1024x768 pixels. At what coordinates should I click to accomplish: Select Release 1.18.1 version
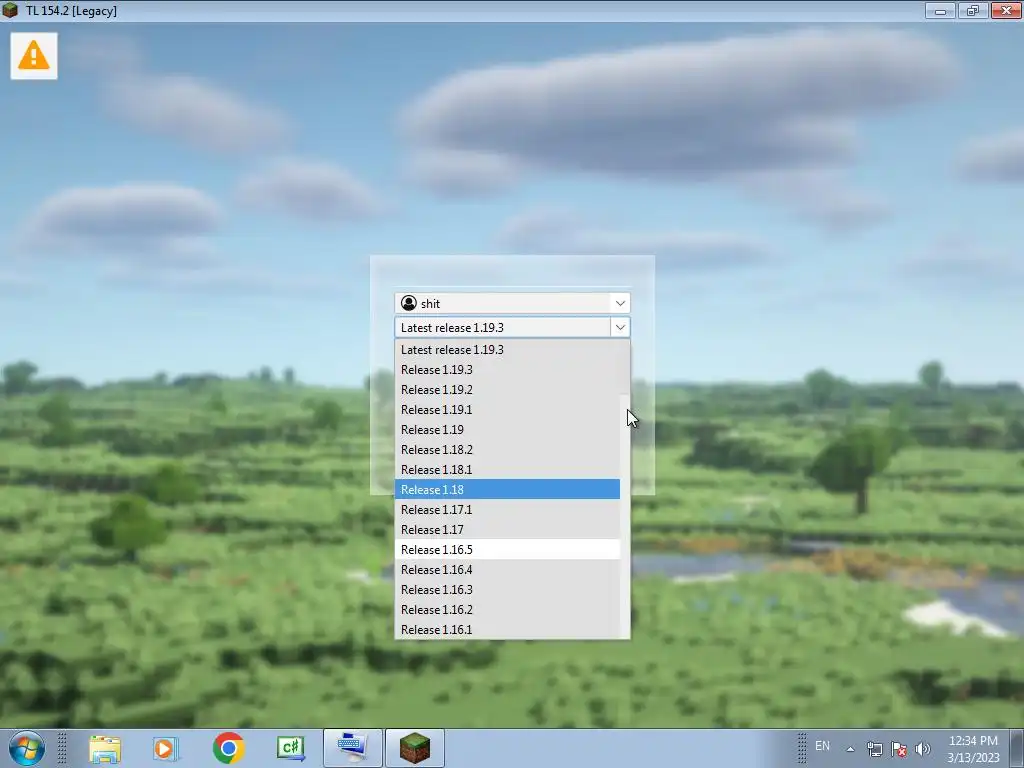(507, 470)
